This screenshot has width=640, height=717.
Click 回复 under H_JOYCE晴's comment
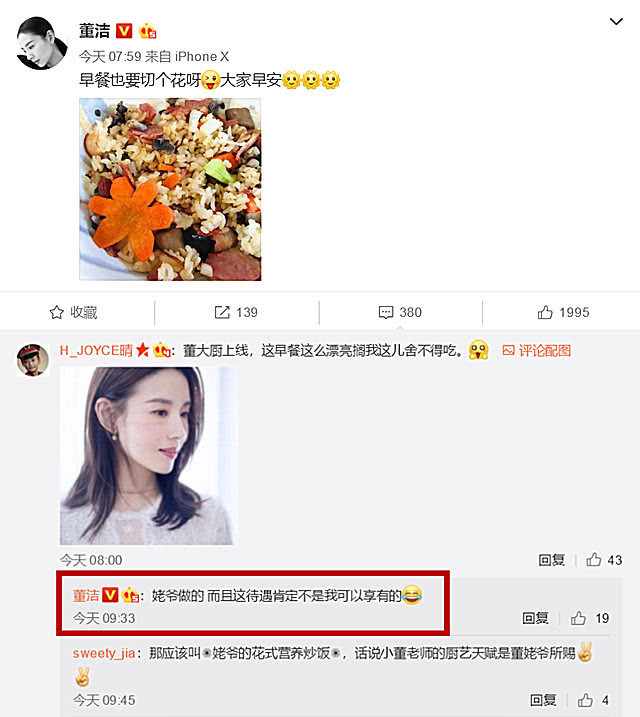pos(551,560)
